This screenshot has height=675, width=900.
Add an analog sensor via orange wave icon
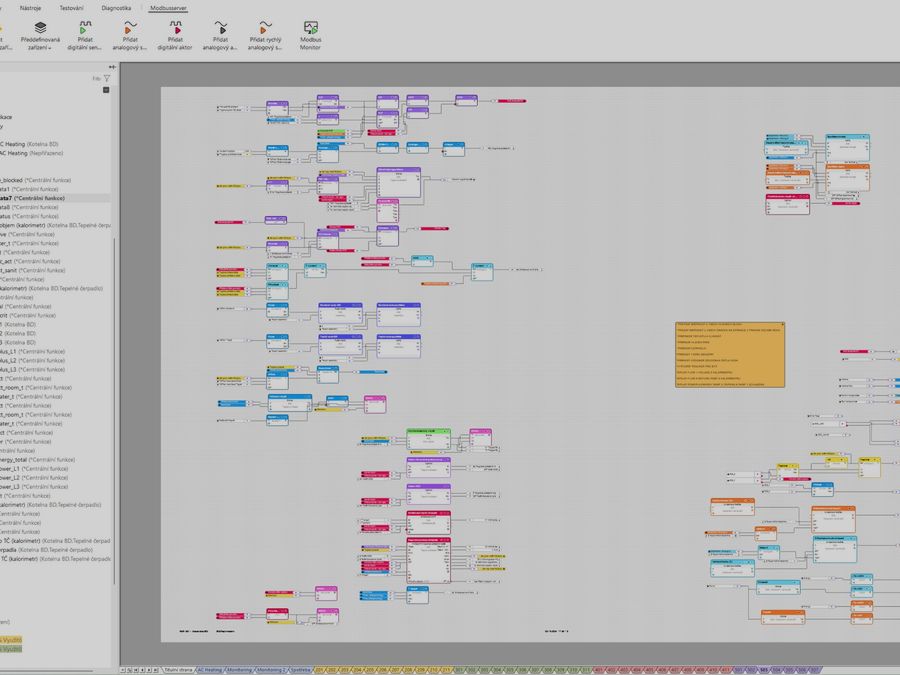(130, 28)
